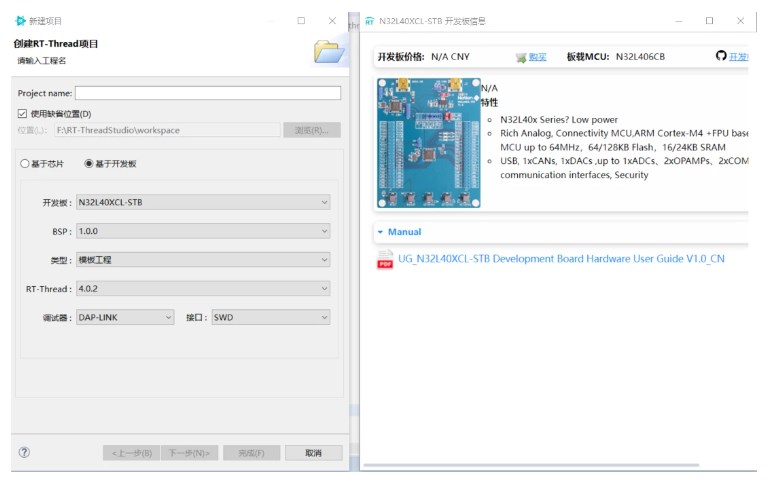
Task: Collapse the Manual section expander
Action: (x=380, y=232)
